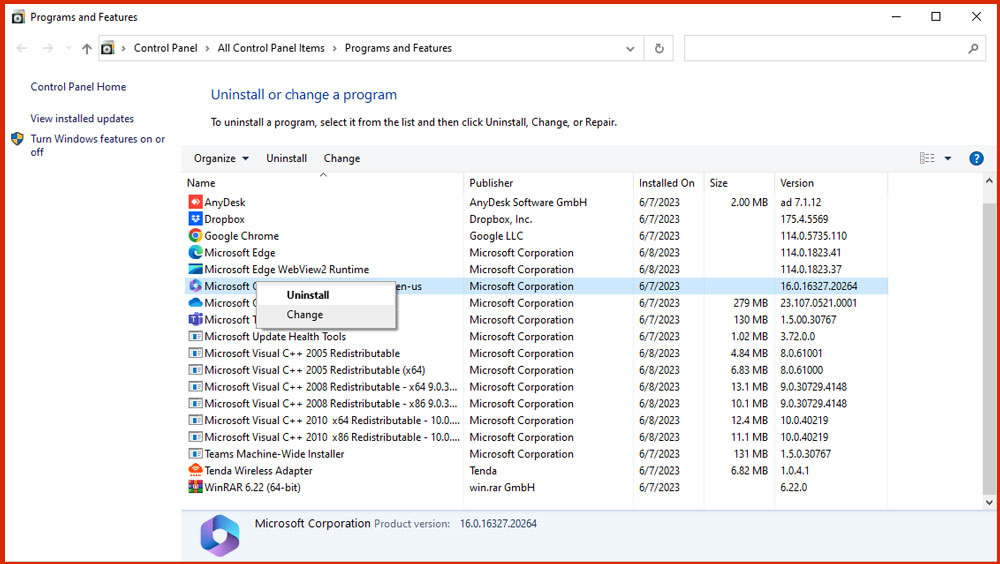Click the forward navigation arrow
1000x564 pixels.
pos(48,48)
